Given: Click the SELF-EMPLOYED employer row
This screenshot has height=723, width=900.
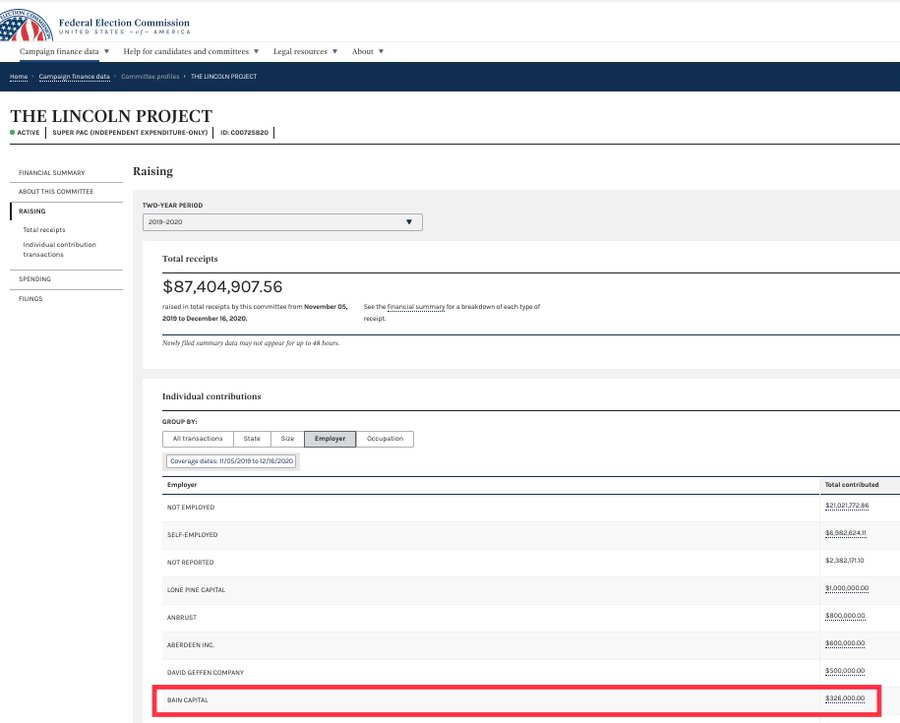Looking at the screenshot, I should [531, 535].
